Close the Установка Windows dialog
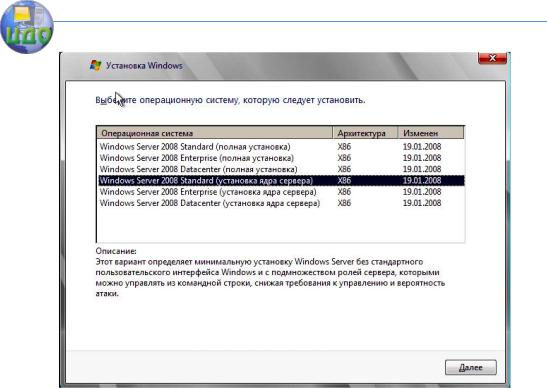 pyautogui.click(x=492, y=58)
